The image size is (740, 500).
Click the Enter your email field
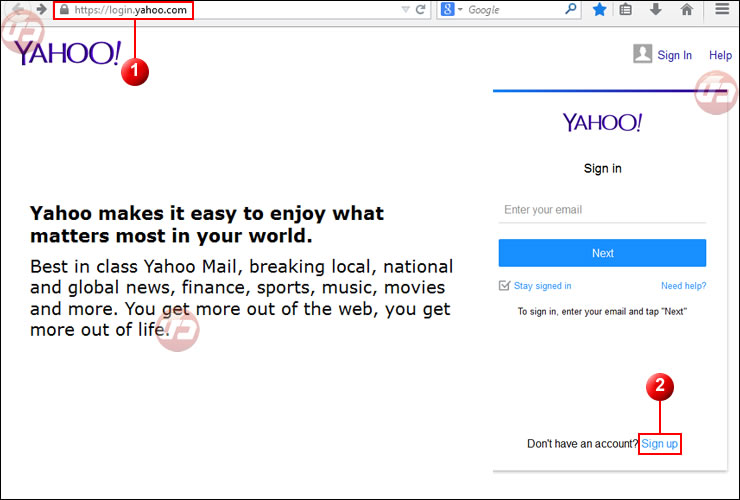pyautogui.click(x=602, y=210)
